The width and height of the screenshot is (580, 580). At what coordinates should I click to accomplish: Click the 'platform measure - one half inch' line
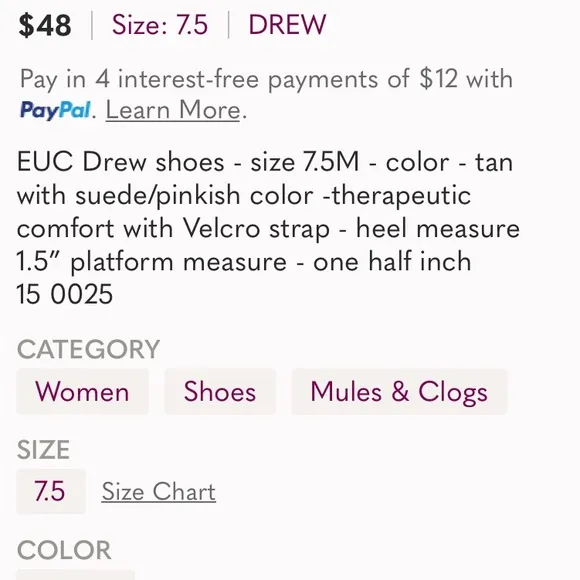click(x=244, y=262)
